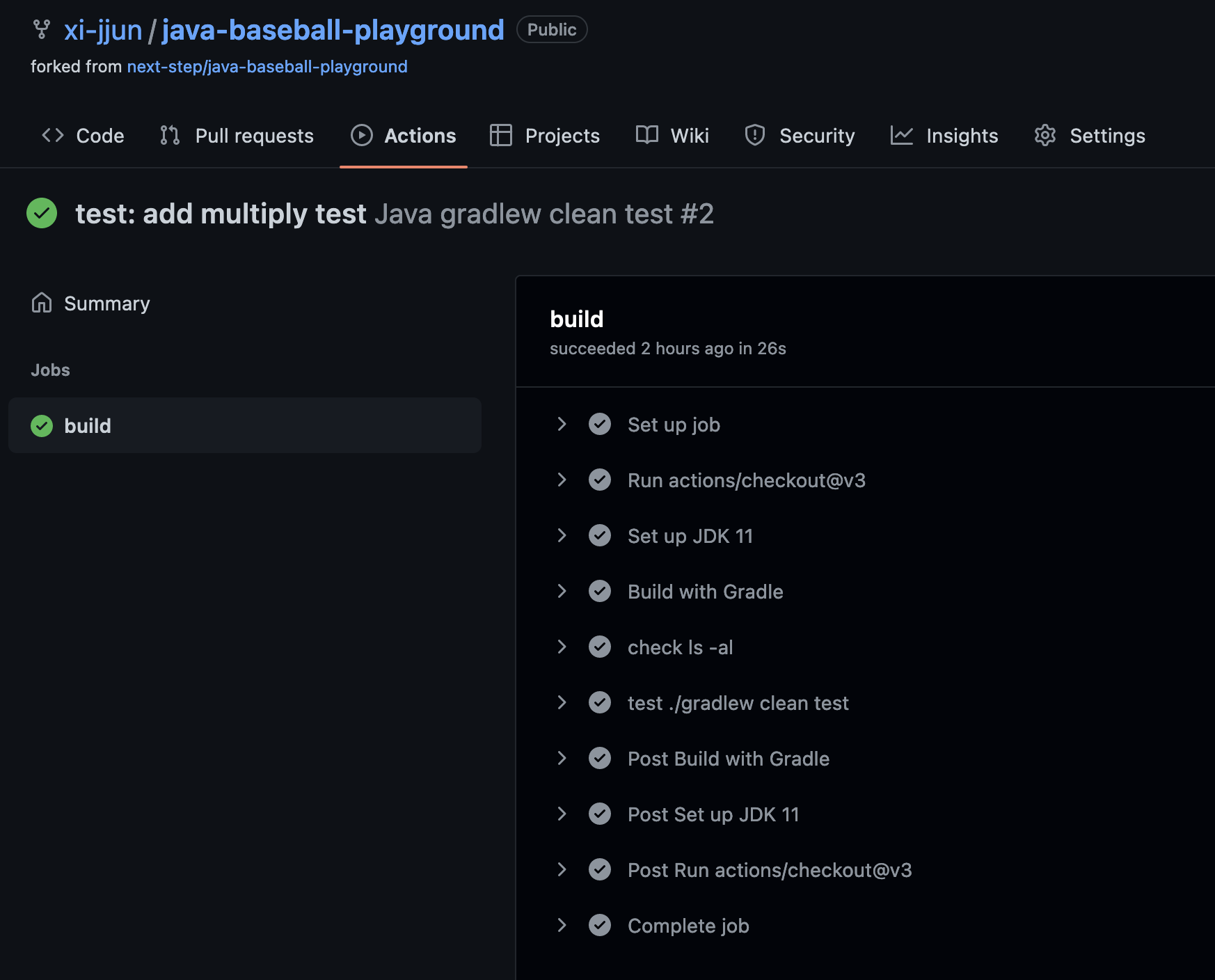Open the Security tab

[800, 135]
